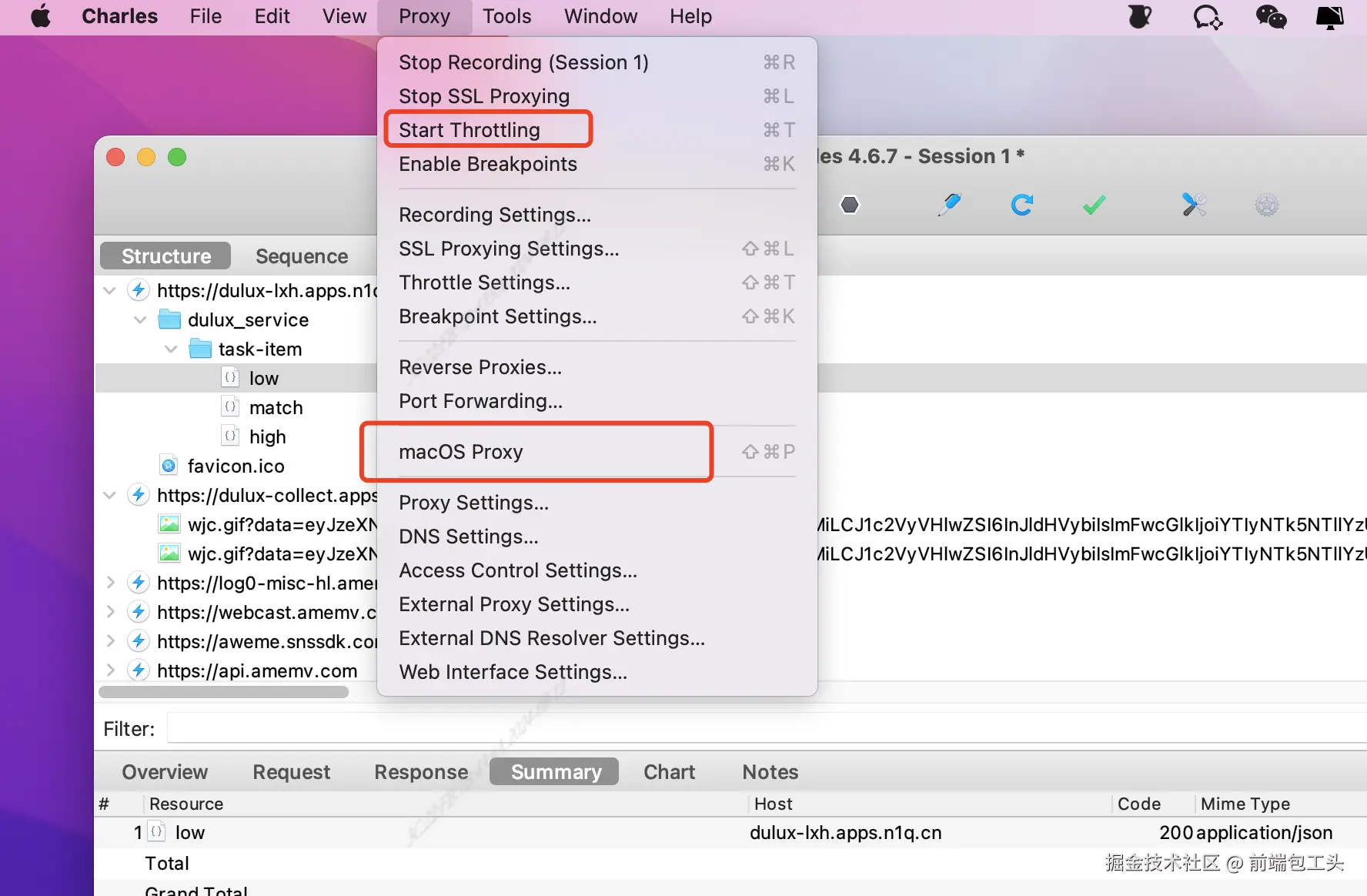
Task: Click the lightning icon beside log0-misc-hl host
Action: pos(139,583)
